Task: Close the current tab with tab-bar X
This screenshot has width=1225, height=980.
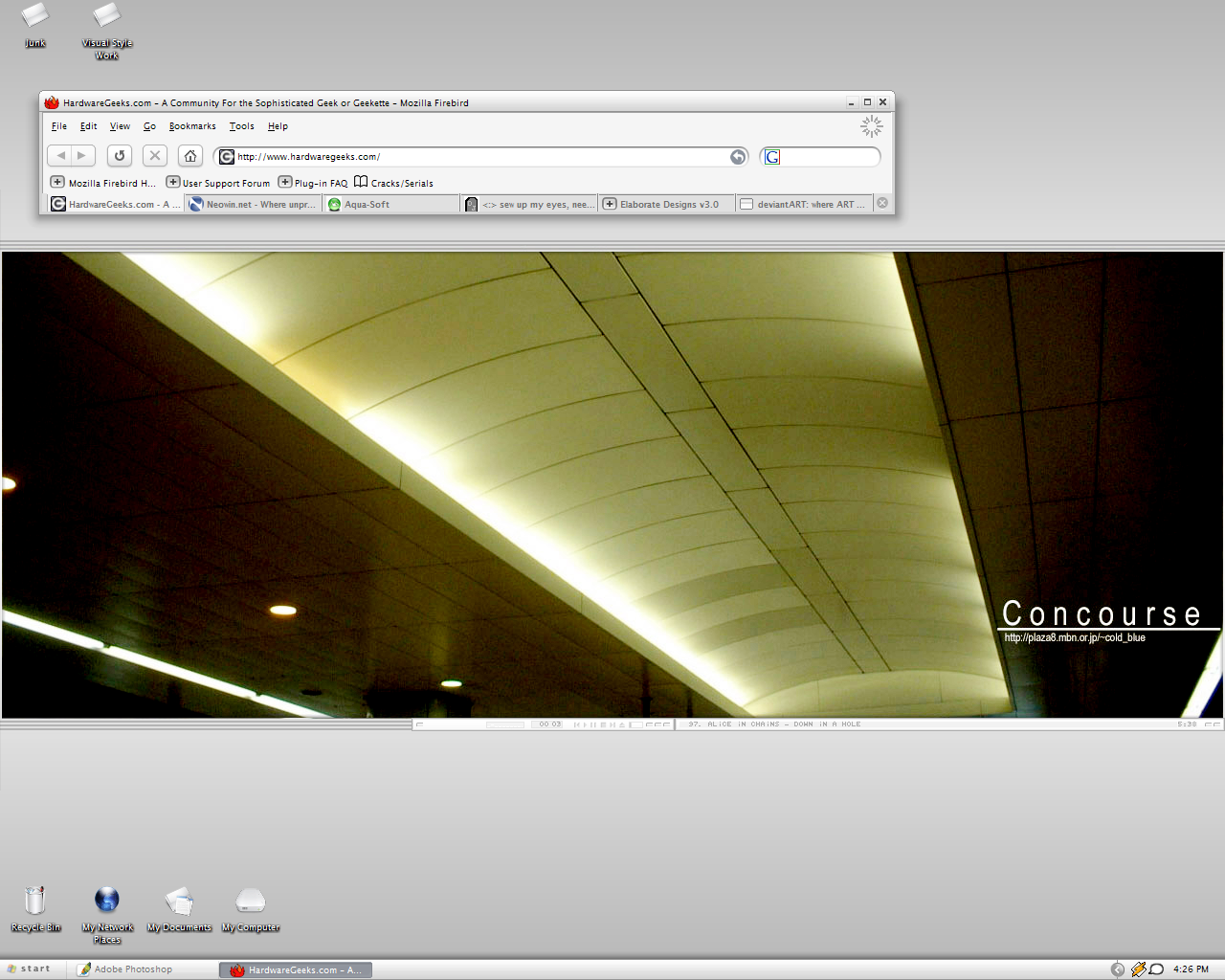Action: [x=882, y=203]
